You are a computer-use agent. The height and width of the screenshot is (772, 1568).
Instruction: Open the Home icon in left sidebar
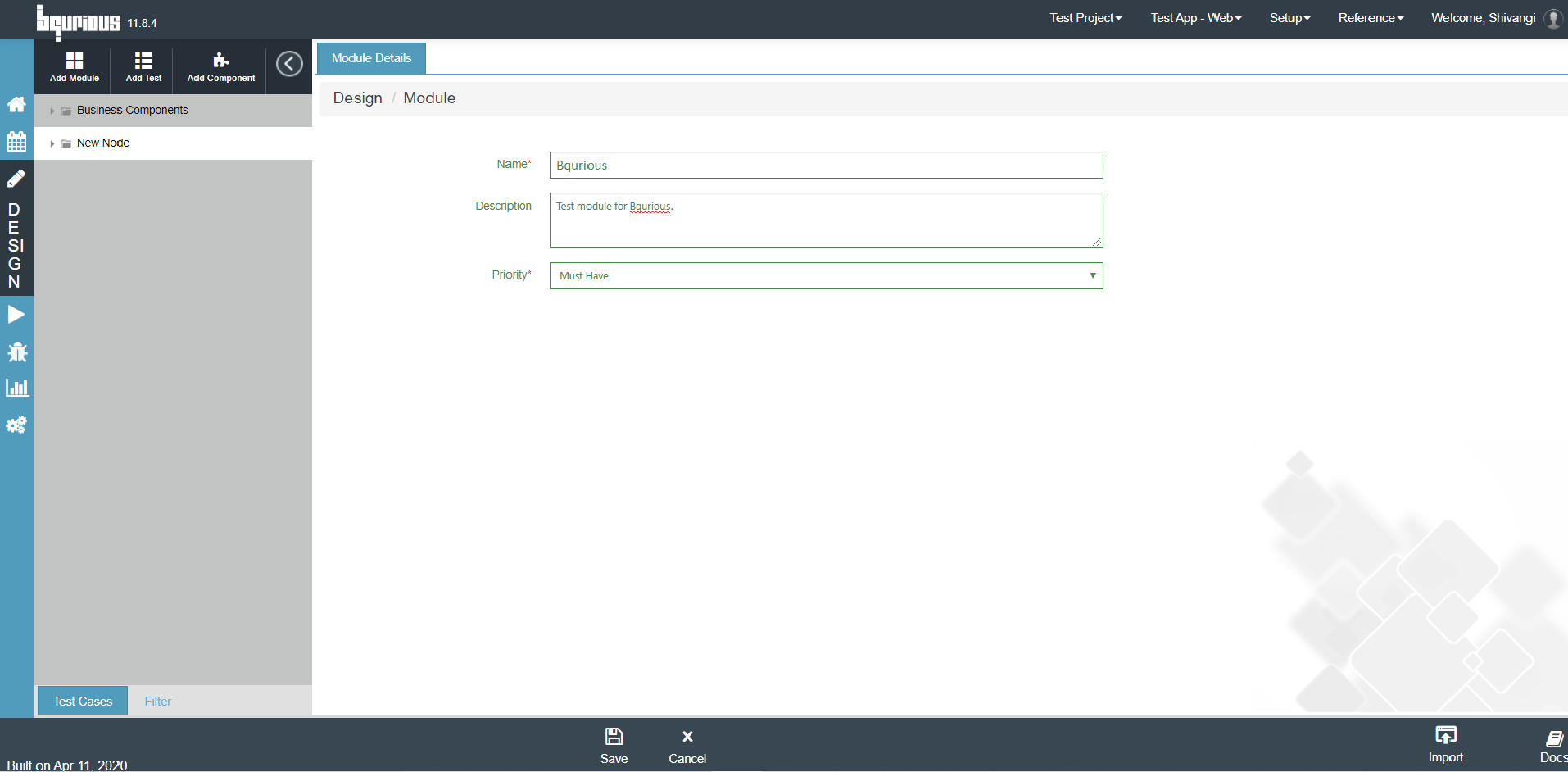coord(16,104)
